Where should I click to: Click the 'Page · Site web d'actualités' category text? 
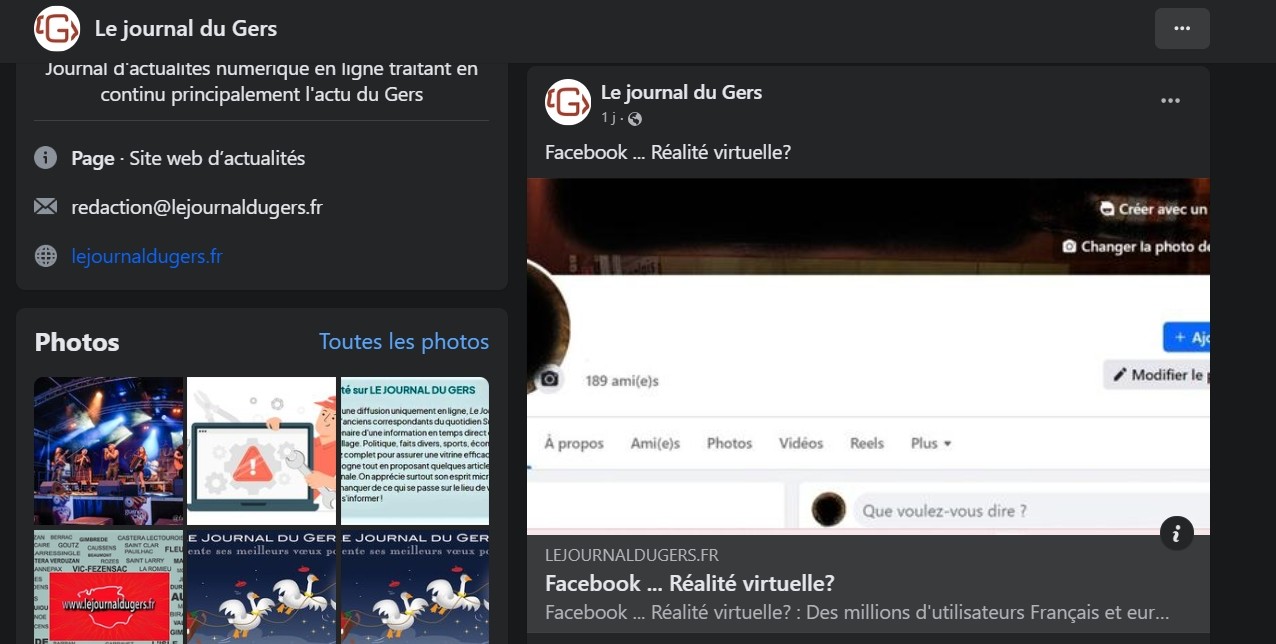coord(188,158)
